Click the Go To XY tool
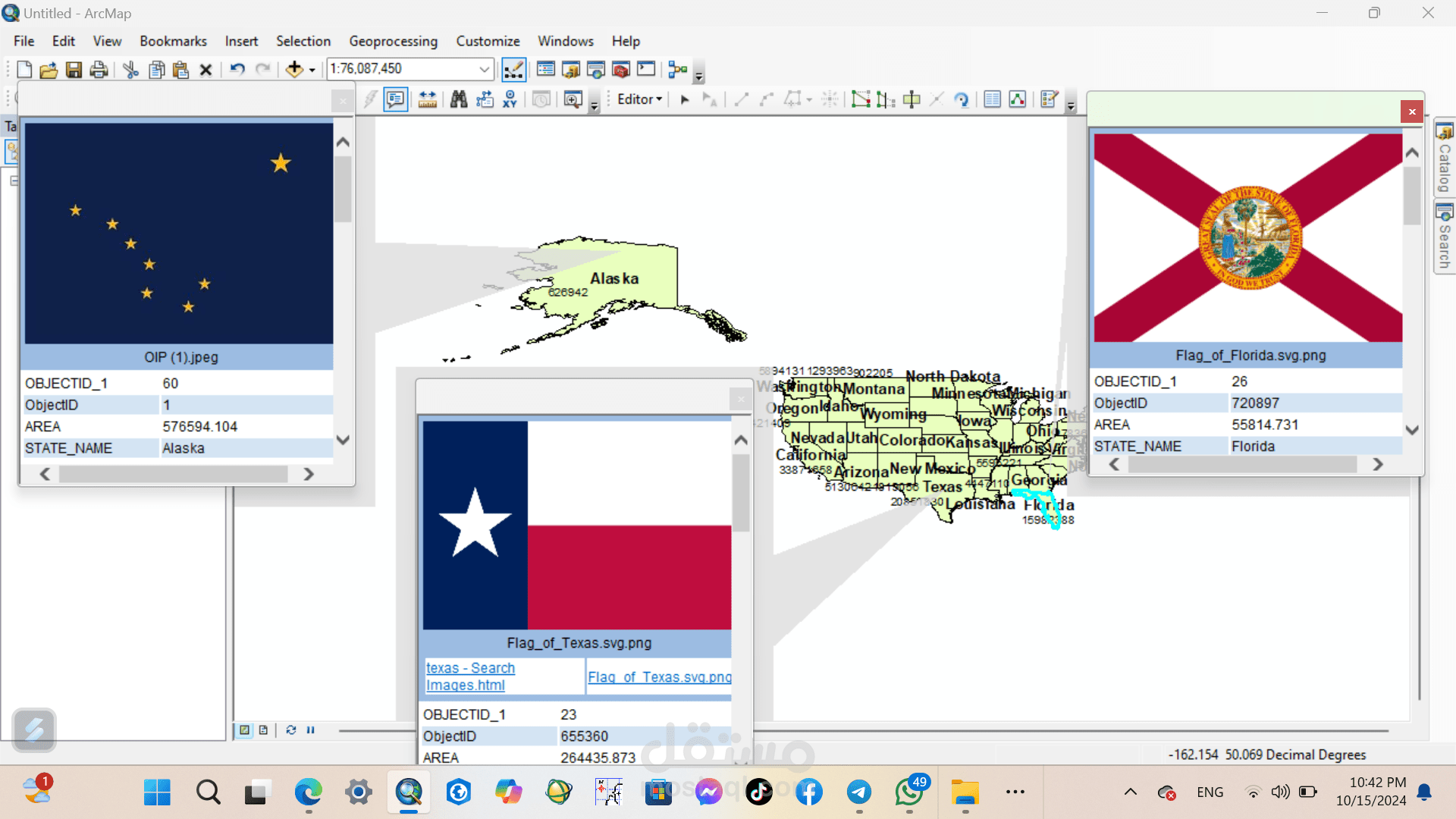The image size is (1456, 819). click(x=510, y=99)
